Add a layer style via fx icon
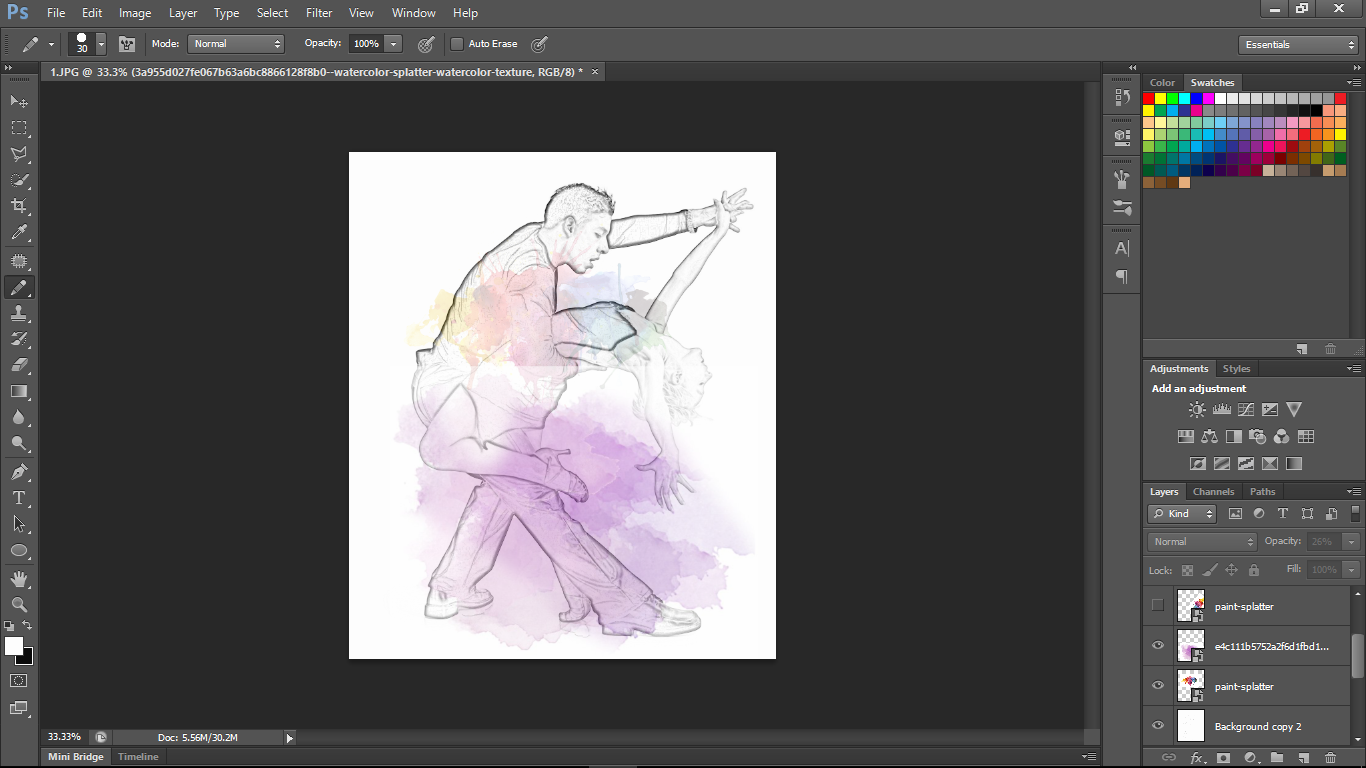This screenshot has height=768, width=1366. [1196, 758]
